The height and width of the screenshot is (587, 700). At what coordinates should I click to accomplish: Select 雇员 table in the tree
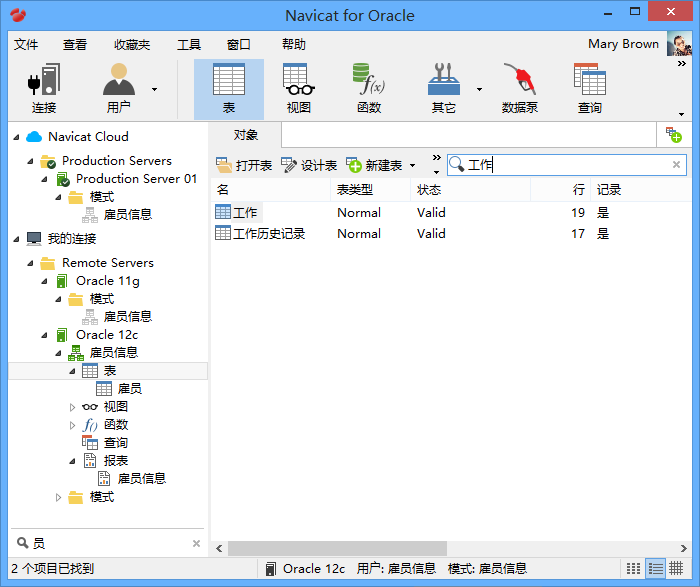129,389
